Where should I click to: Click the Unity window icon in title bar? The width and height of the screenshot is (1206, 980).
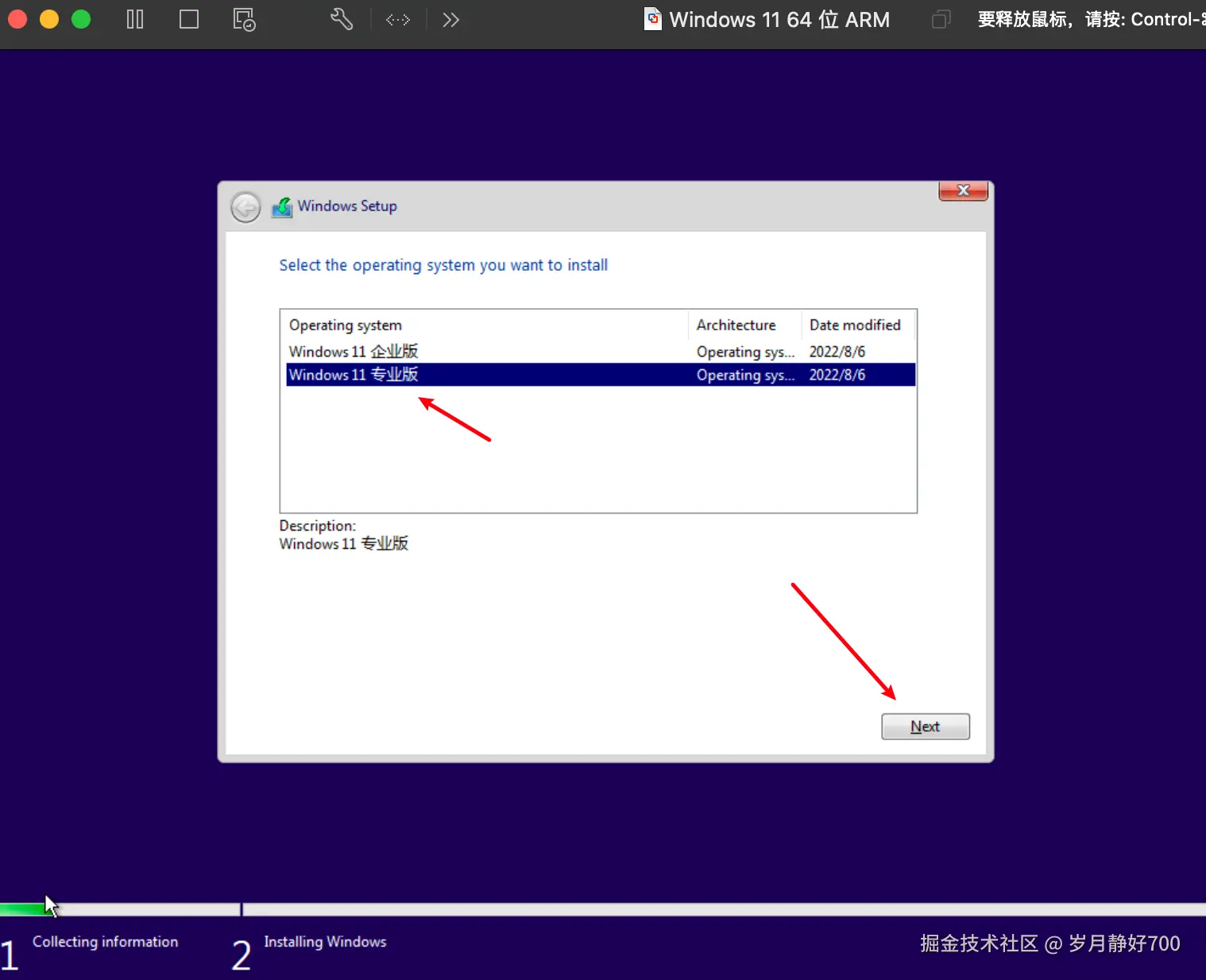tap(941, 19)
